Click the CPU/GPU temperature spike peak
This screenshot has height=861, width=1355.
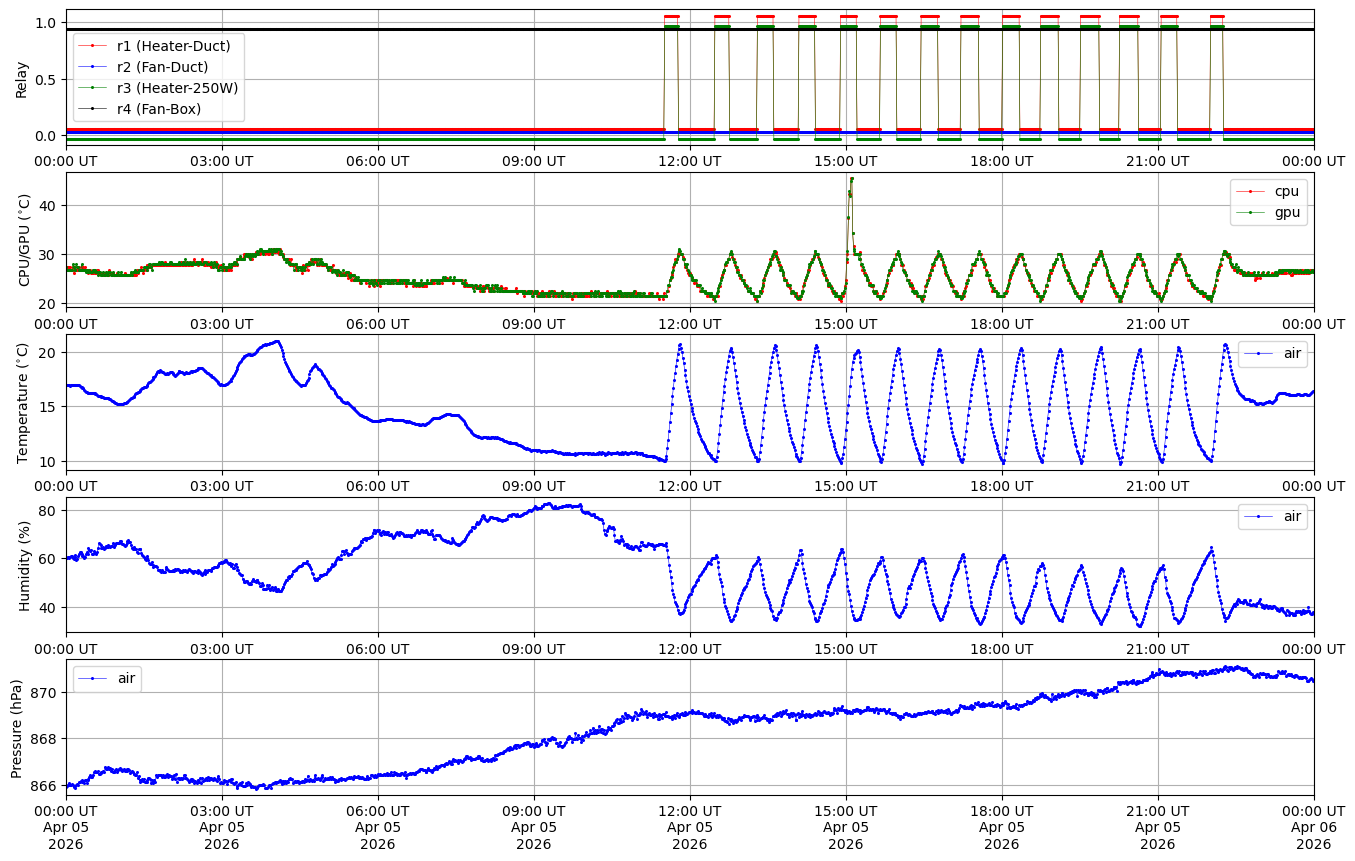(x=851, y=179)
